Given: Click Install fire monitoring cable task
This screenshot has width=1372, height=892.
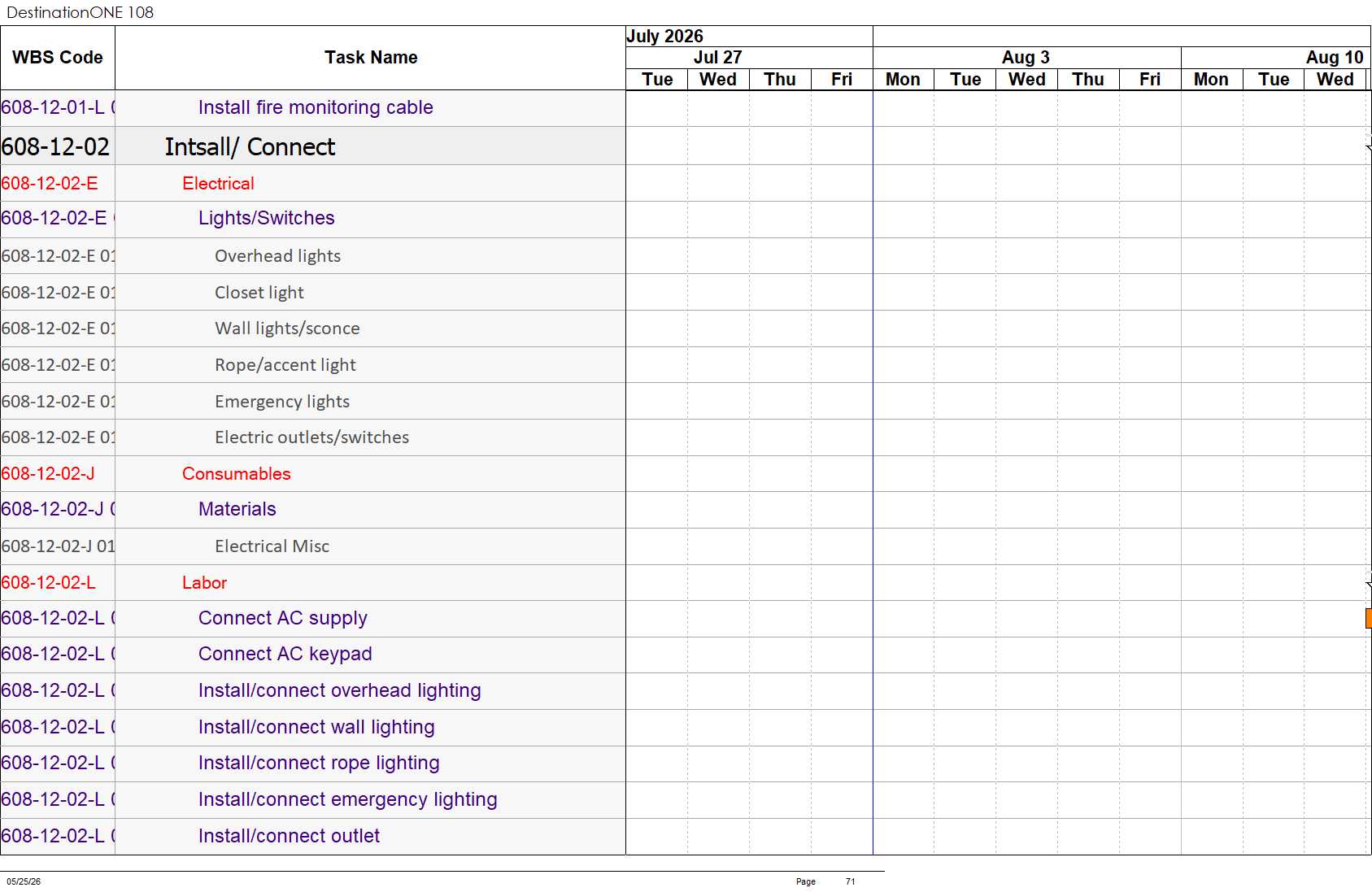Looking at the screenshot, I should pyautogui.click(x=316, y=107).
